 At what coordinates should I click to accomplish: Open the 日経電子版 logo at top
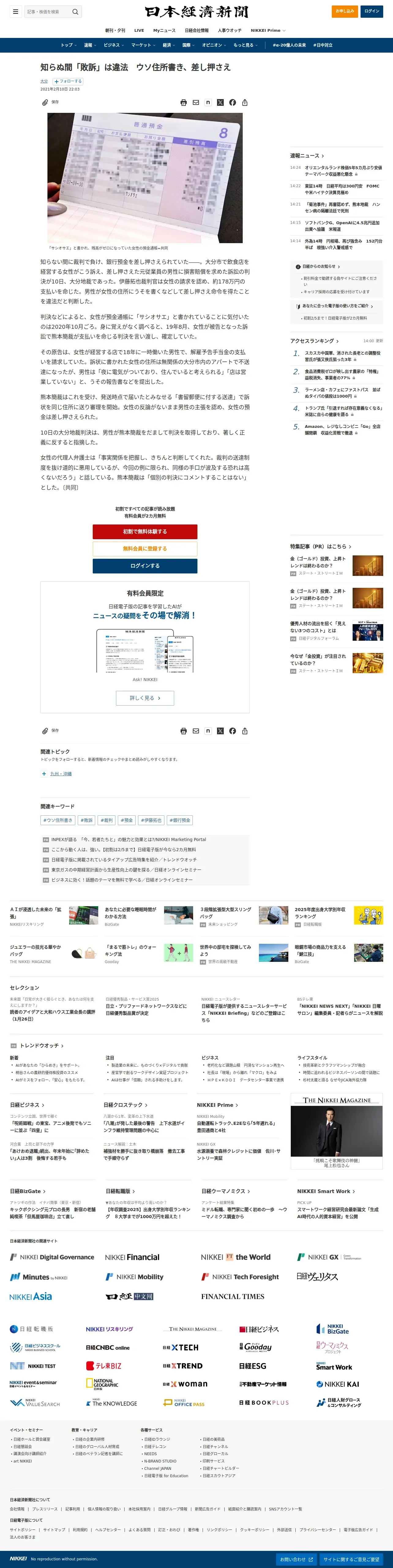[x=196, y=12]
